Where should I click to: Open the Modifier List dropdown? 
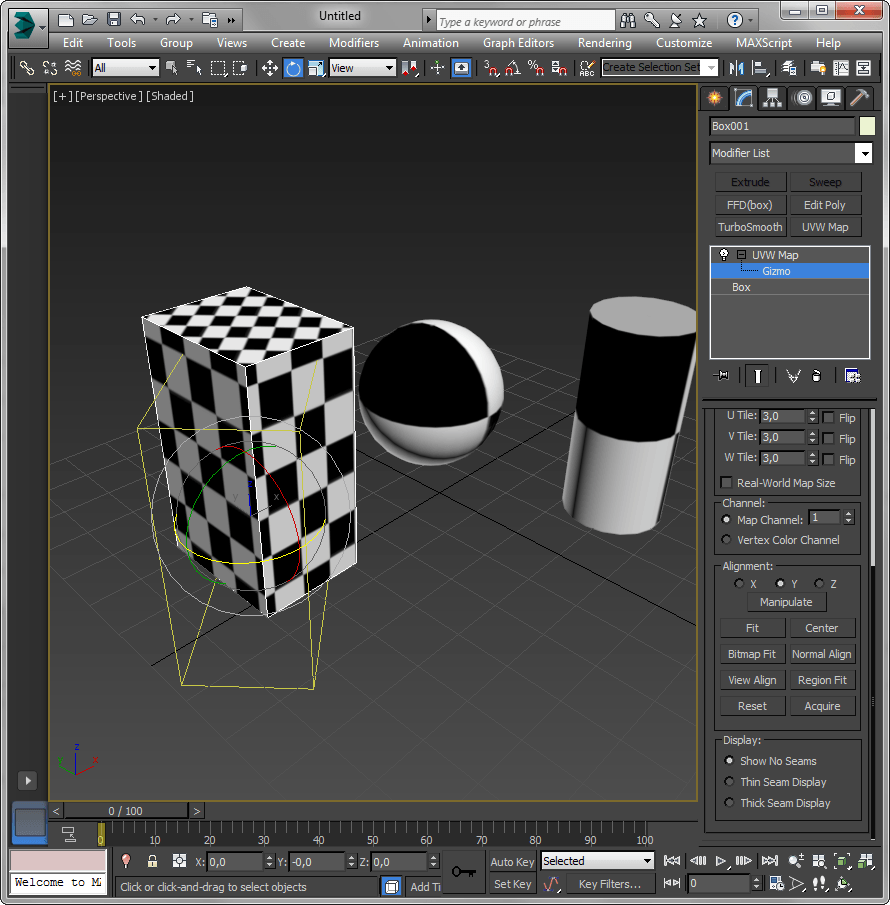863,153
